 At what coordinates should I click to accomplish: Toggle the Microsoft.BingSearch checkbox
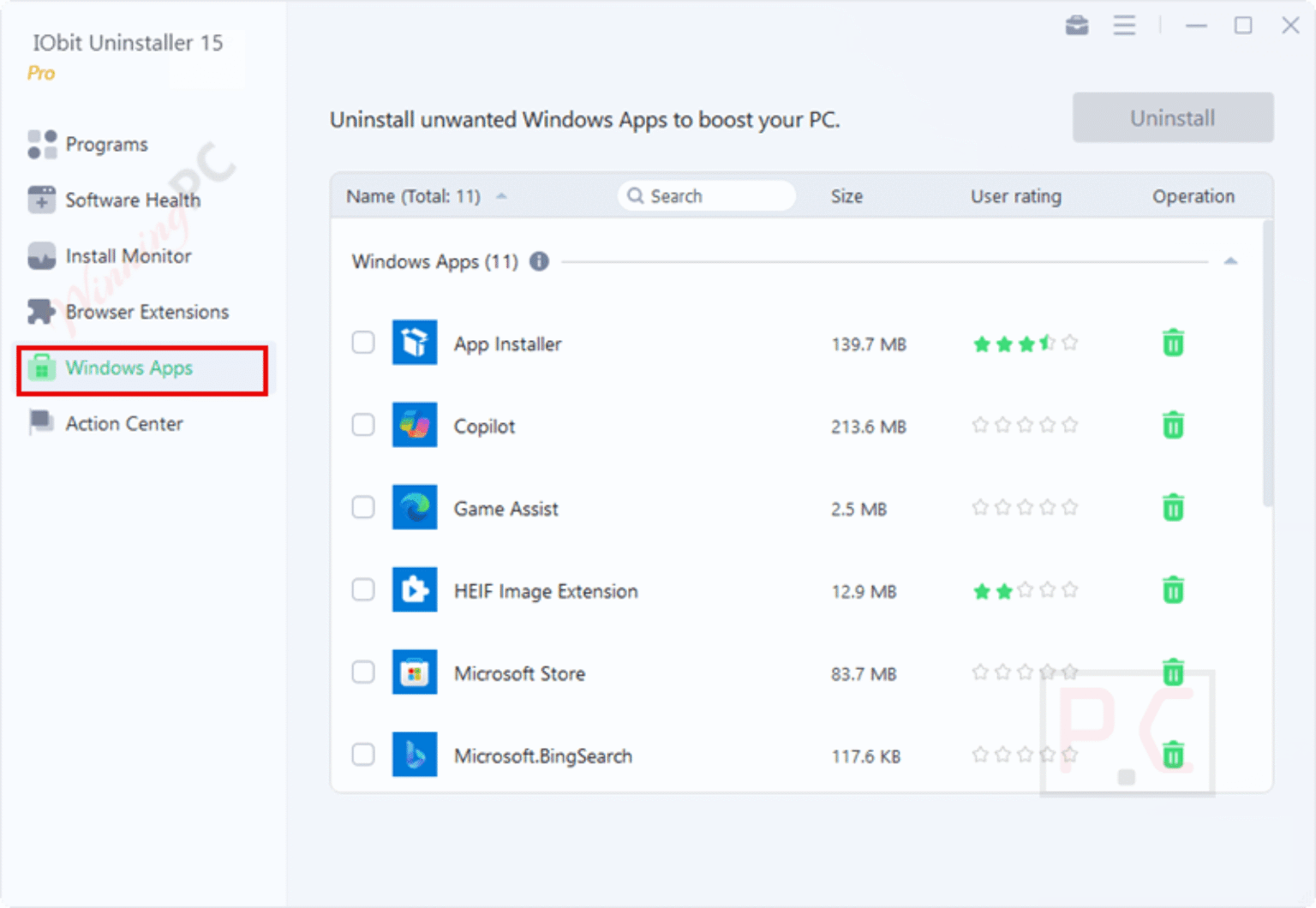point(363,755)
